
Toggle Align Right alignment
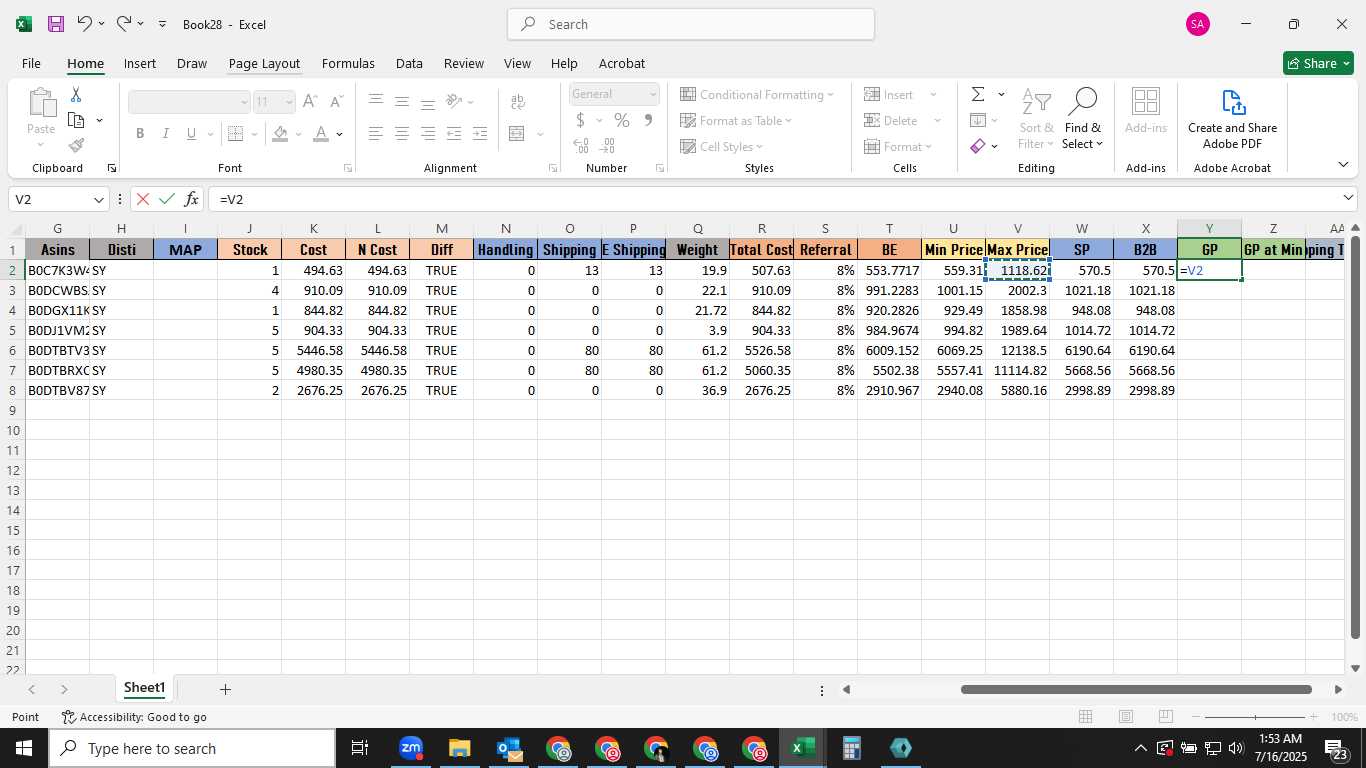point(428,133)
